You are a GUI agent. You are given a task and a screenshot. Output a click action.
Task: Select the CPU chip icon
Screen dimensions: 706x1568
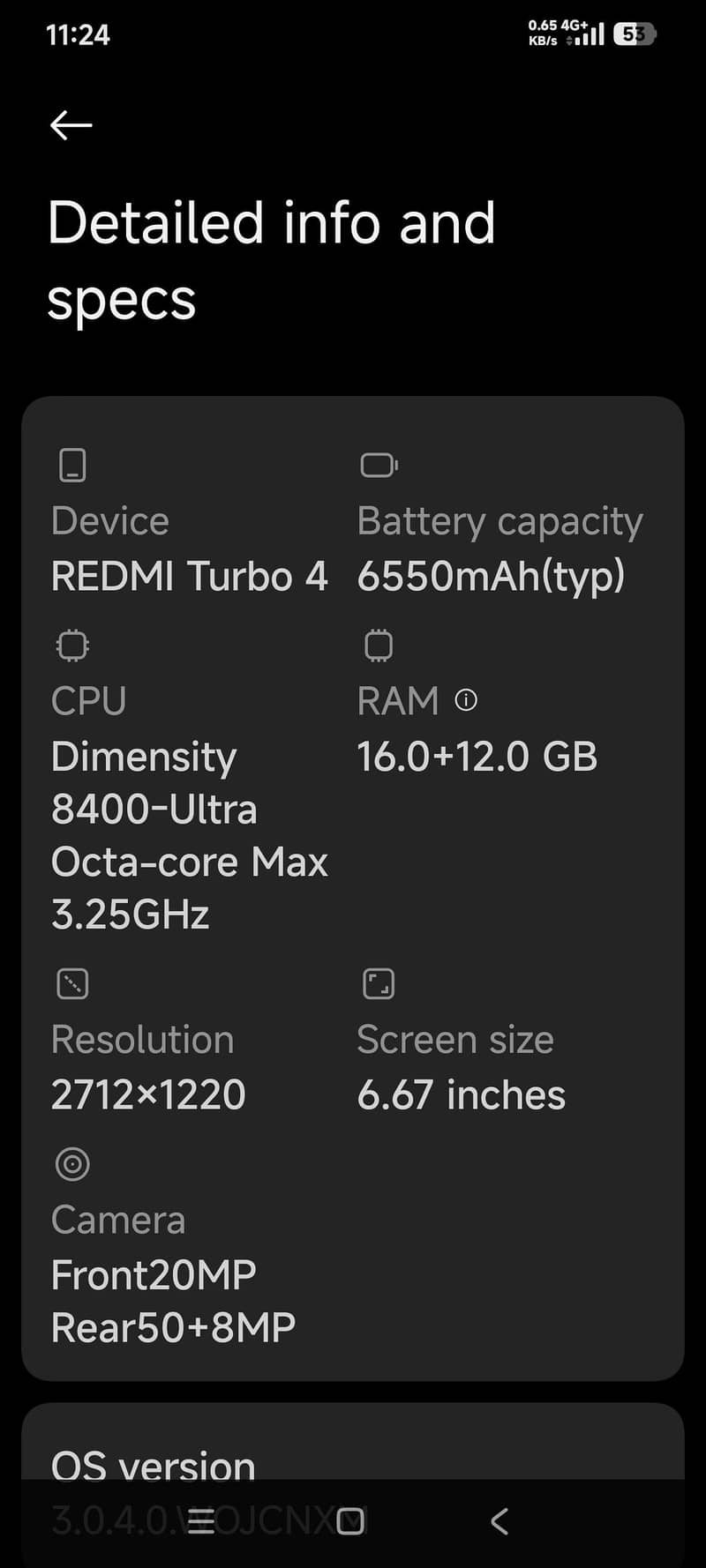pyautogui.click(x=71, y=645)
